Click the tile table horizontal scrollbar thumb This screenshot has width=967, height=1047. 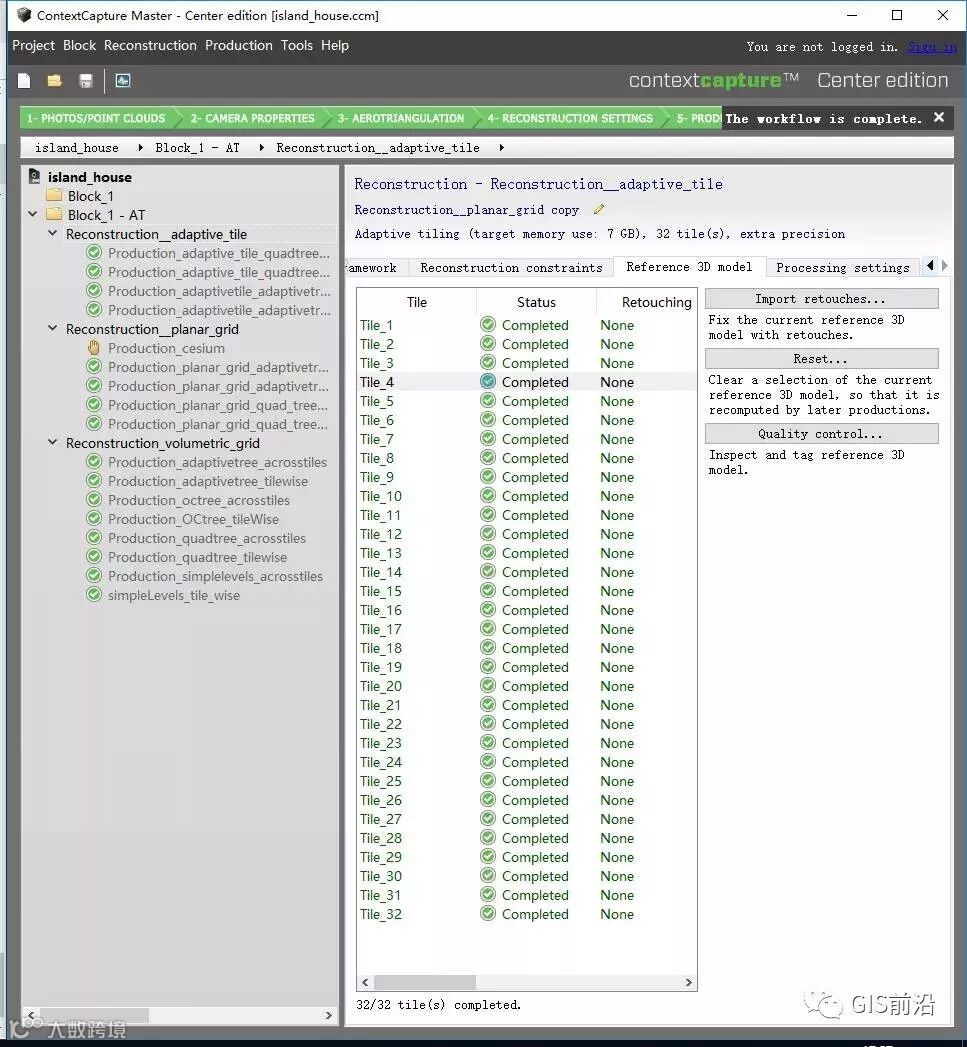[x=425, y=982]
